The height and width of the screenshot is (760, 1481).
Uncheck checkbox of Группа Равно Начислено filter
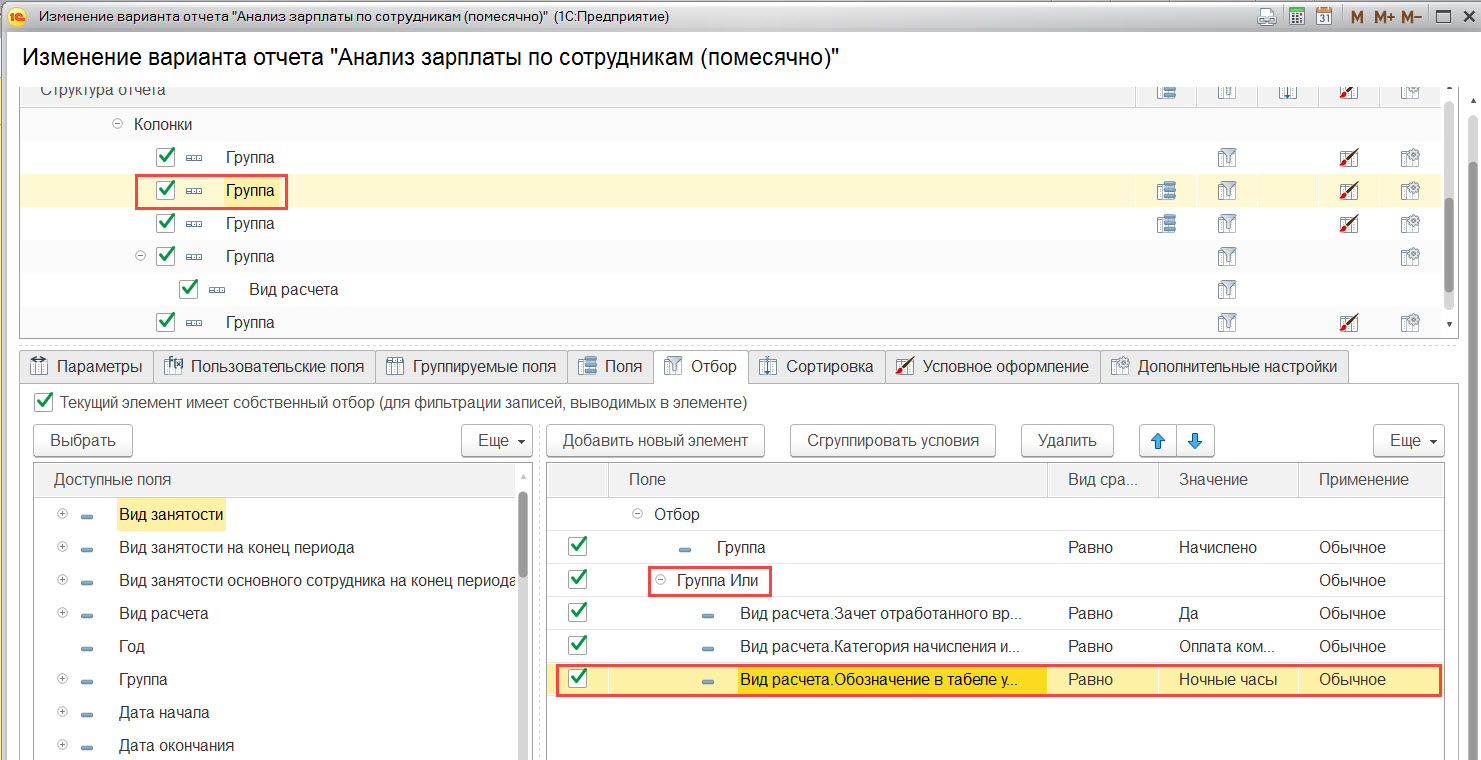577,546
